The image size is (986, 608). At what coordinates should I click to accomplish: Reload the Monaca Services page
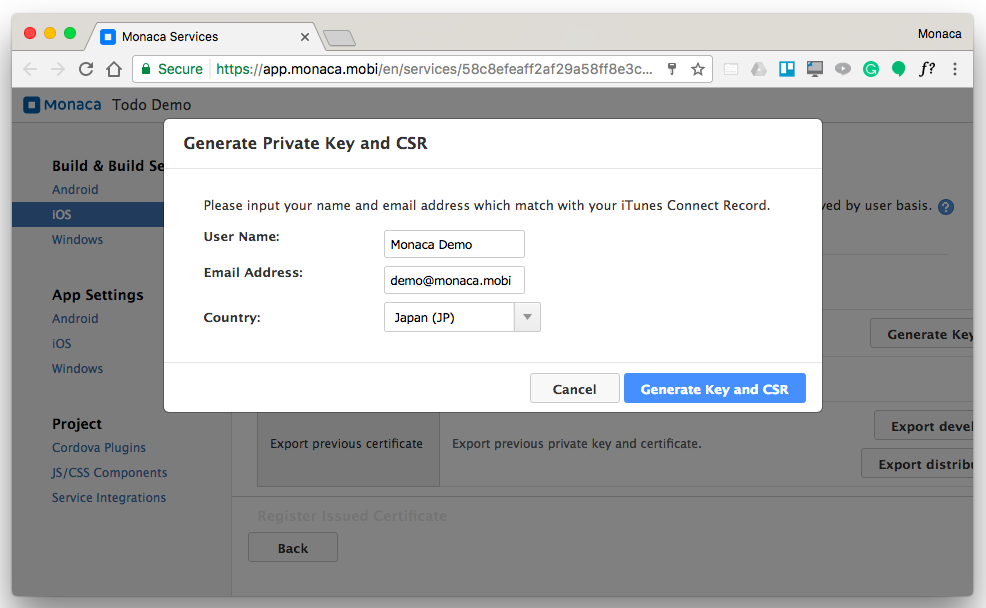click(86, 69)
